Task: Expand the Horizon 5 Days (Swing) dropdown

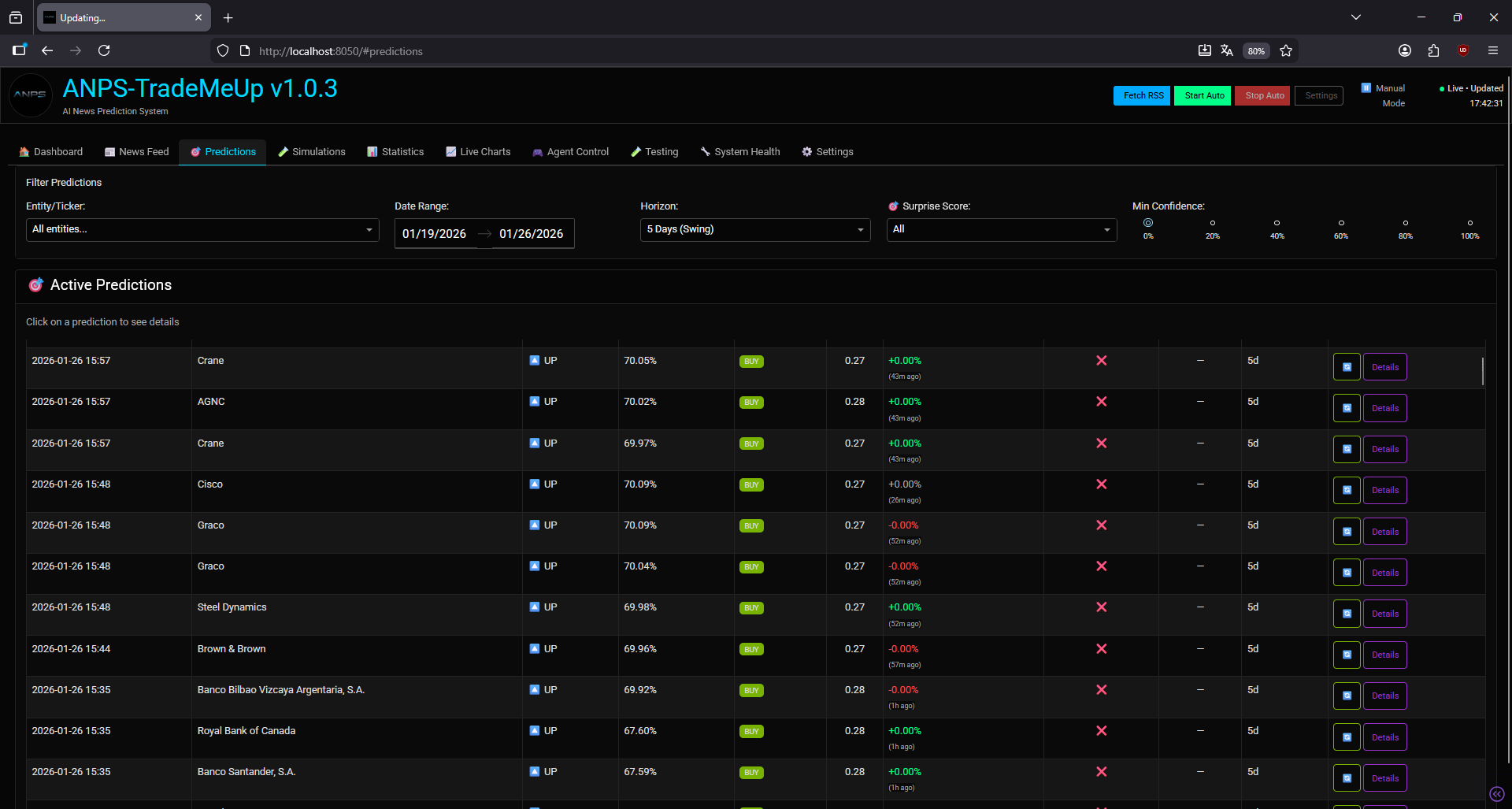Action: click(755, 229)
